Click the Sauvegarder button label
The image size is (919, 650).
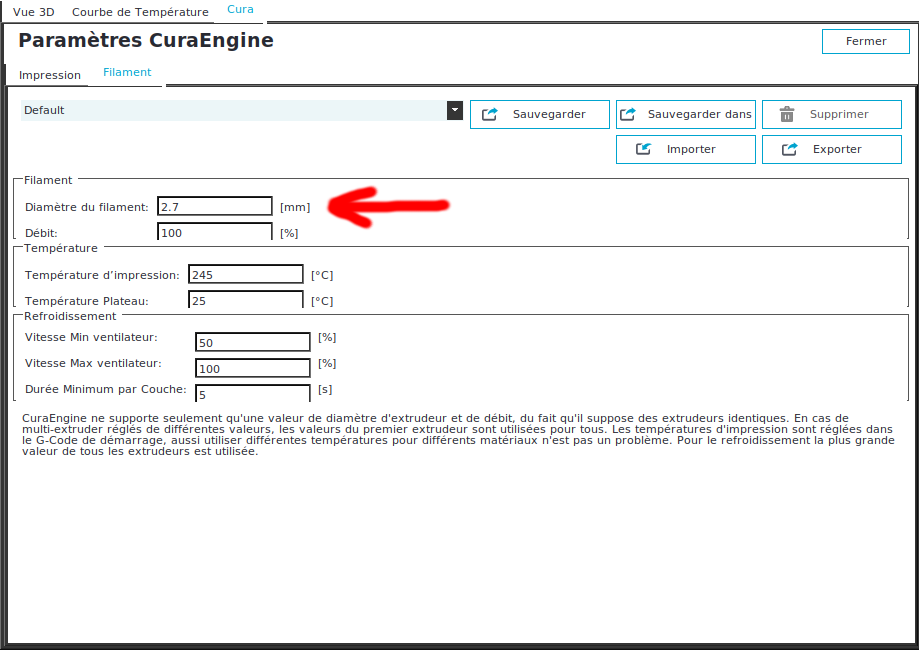pyautogui.click(x=549, y=114)
